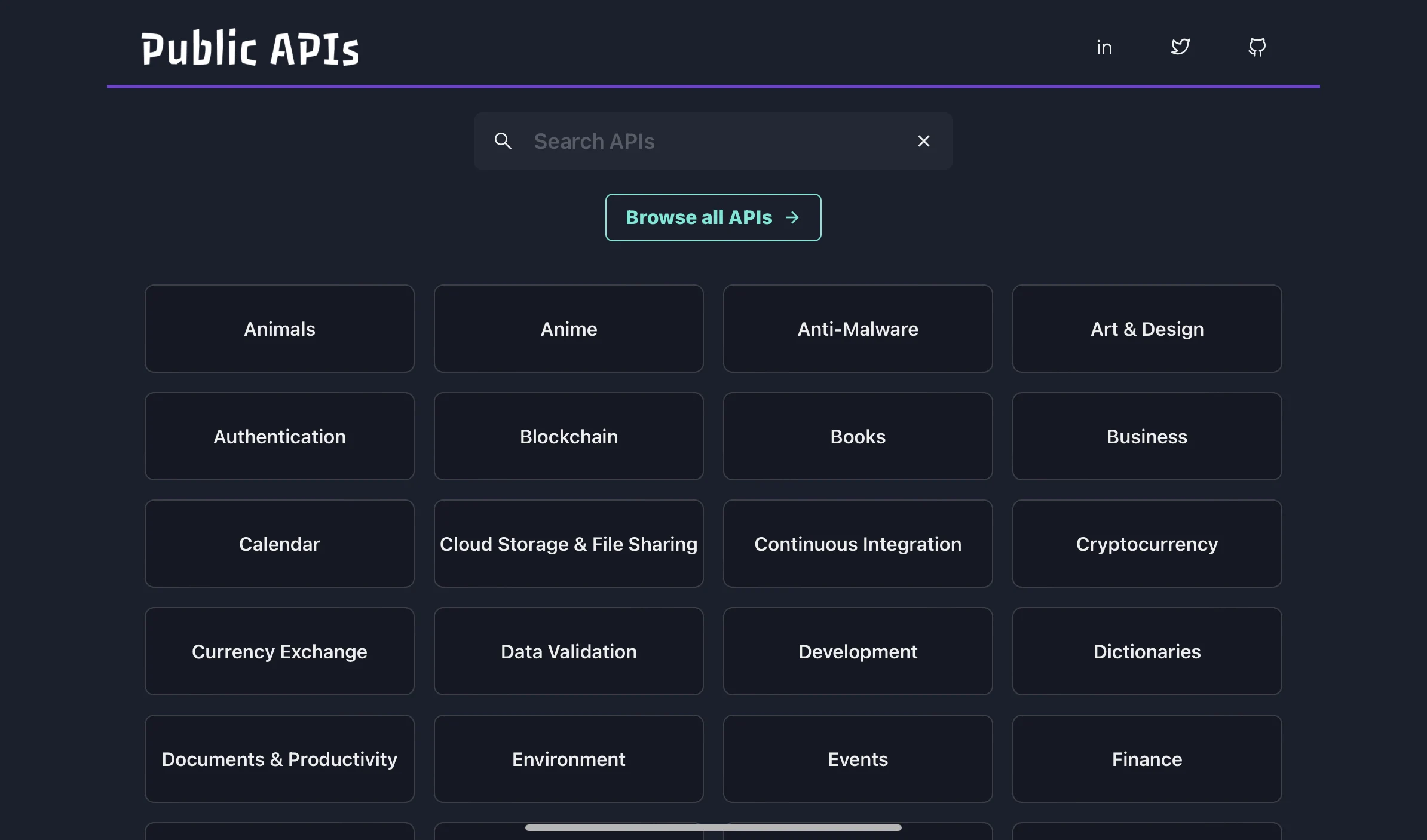Select the Art & Design category
The image size is (1427, 840).
pyautogui.click(x=1147, y=329)
